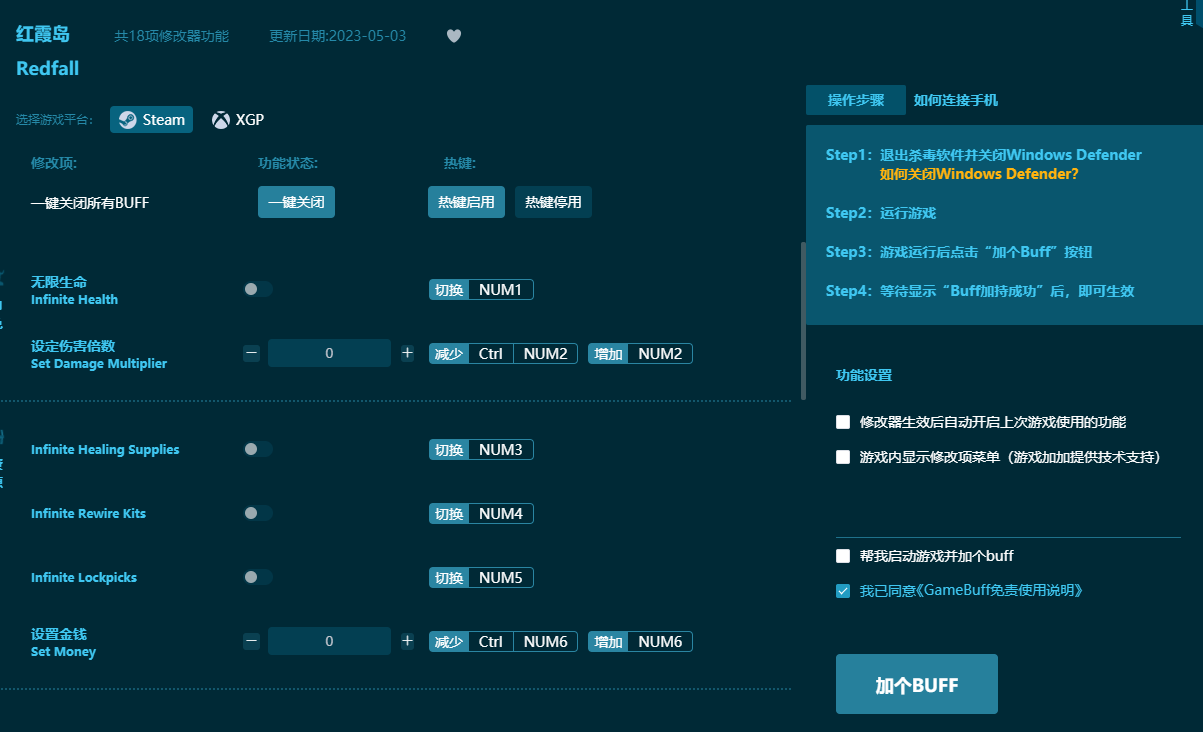
Task: Toggle Infinite Rewire Kits switch
Action: 257,514
